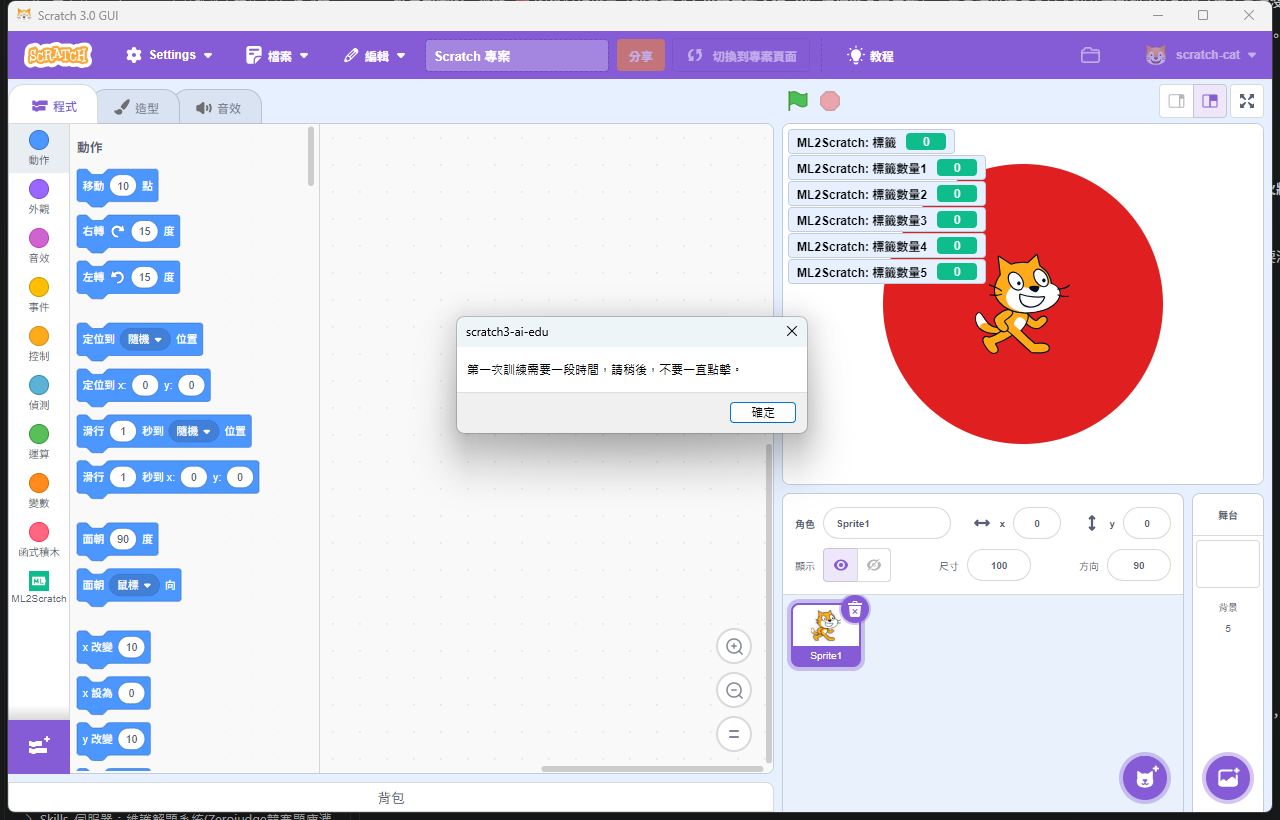Click the 左轉 15 度 block

[x=128, y=277]
